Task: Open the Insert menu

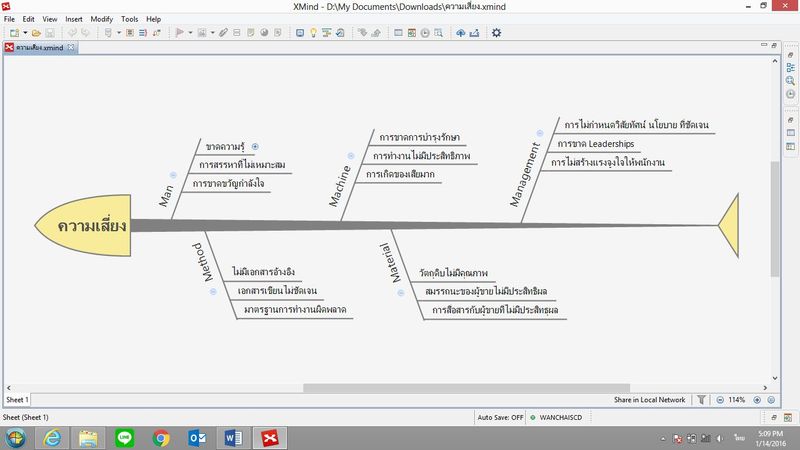Action: click(x=73, y=19)
